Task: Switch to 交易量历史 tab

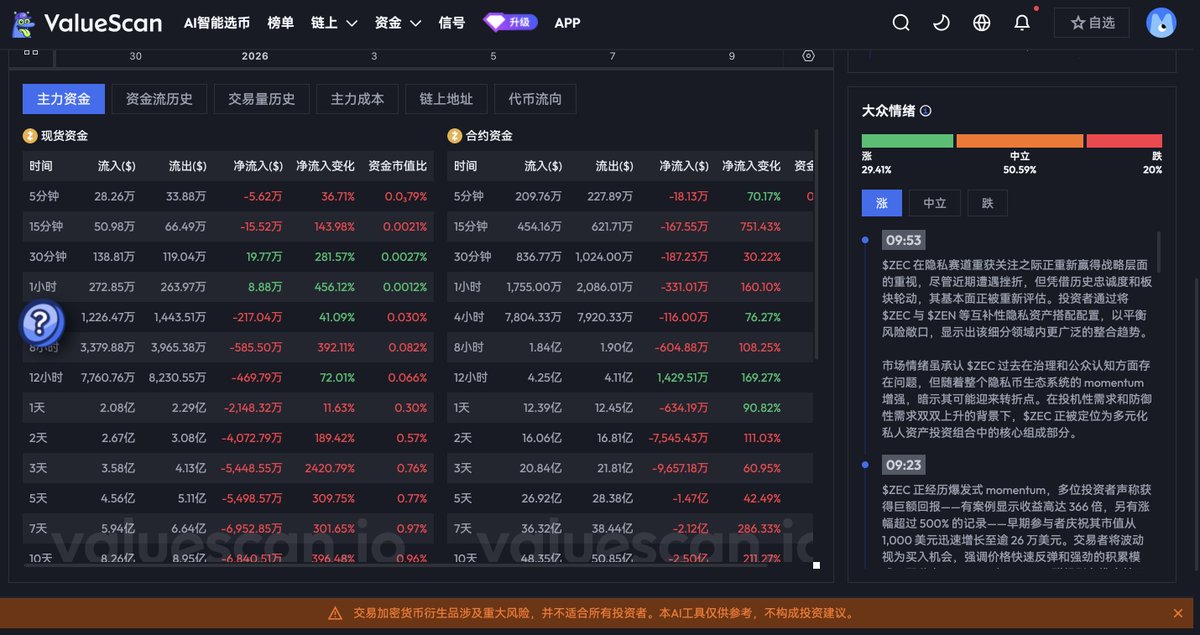Action: pyautogui.click(x=262, y=99)
